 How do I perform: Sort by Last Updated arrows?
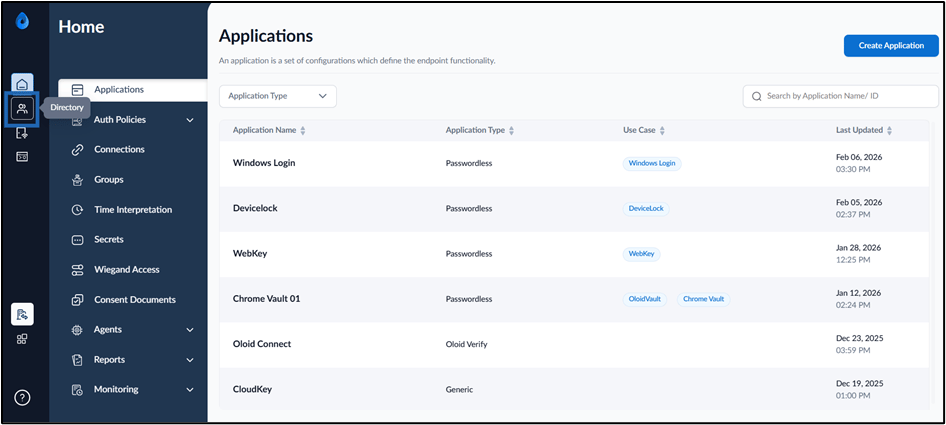click(x=889, y=130)
